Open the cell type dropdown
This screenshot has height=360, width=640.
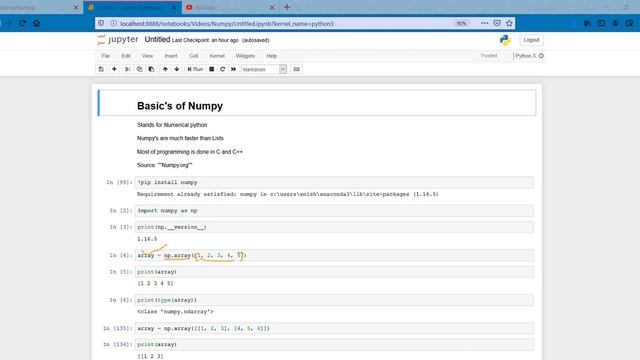click(x=264, y=69)
